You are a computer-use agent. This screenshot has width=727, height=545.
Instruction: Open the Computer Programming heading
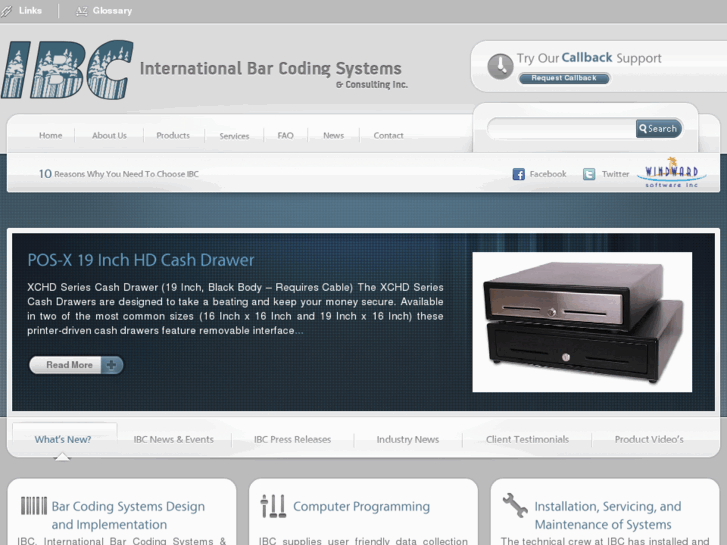361,506
